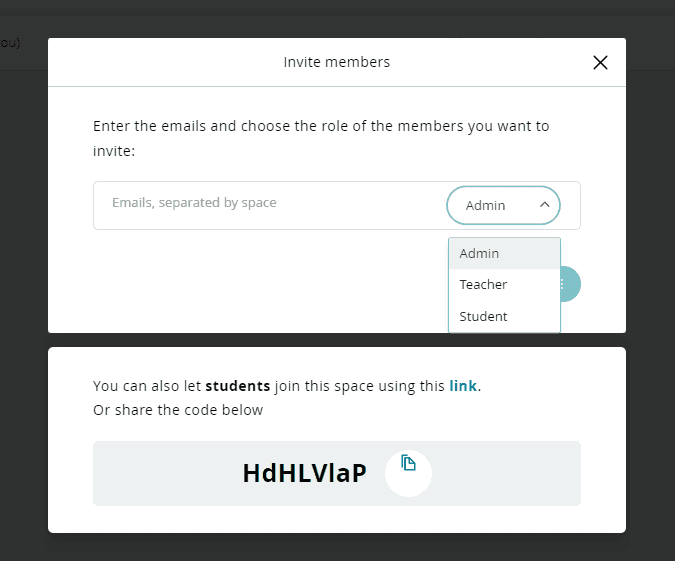The image size is (675, 561).
Task: Click the Invite members dialog title
Action: pos(337,62)
